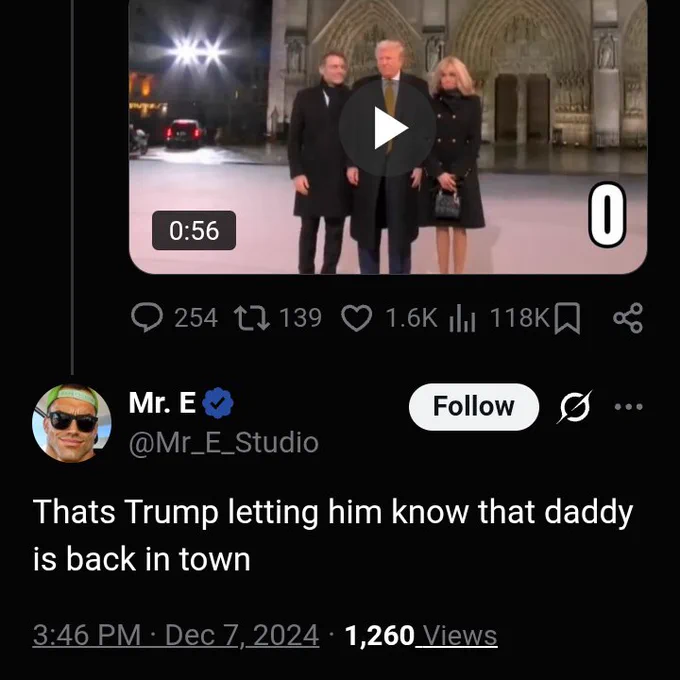Open the Dec 7, 2024 date link
Image resolution: width=680 pixels, height=680 pixels.
pyautogui.click(x=242, y=635)
